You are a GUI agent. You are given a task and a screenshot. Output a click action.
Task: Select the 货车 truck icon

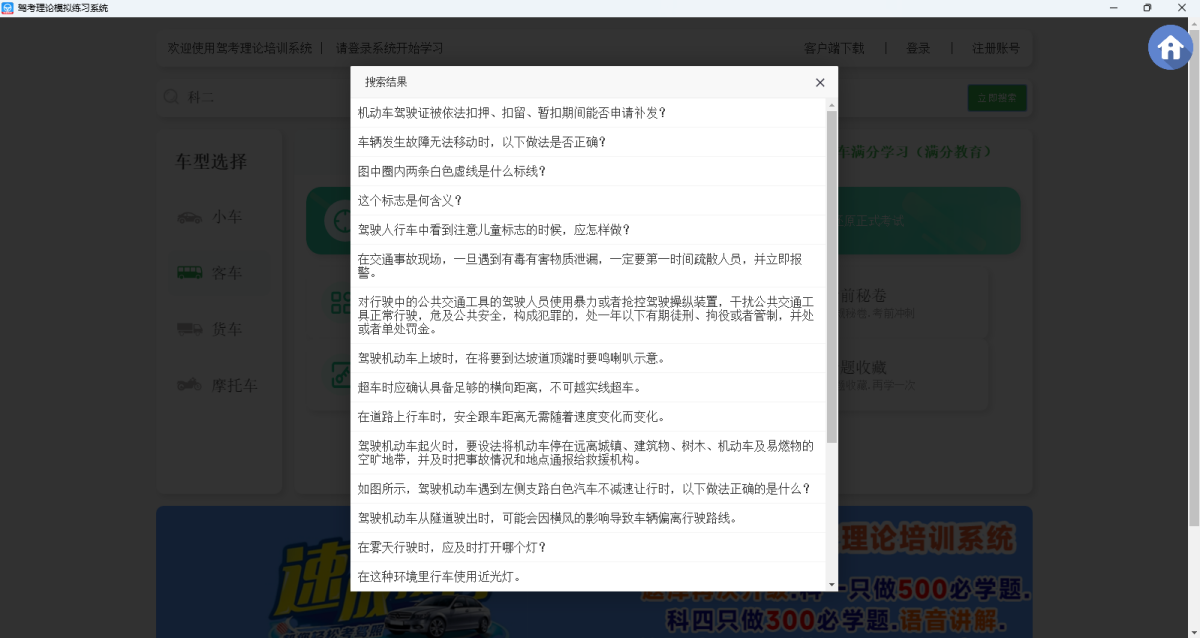pos(189,328)
